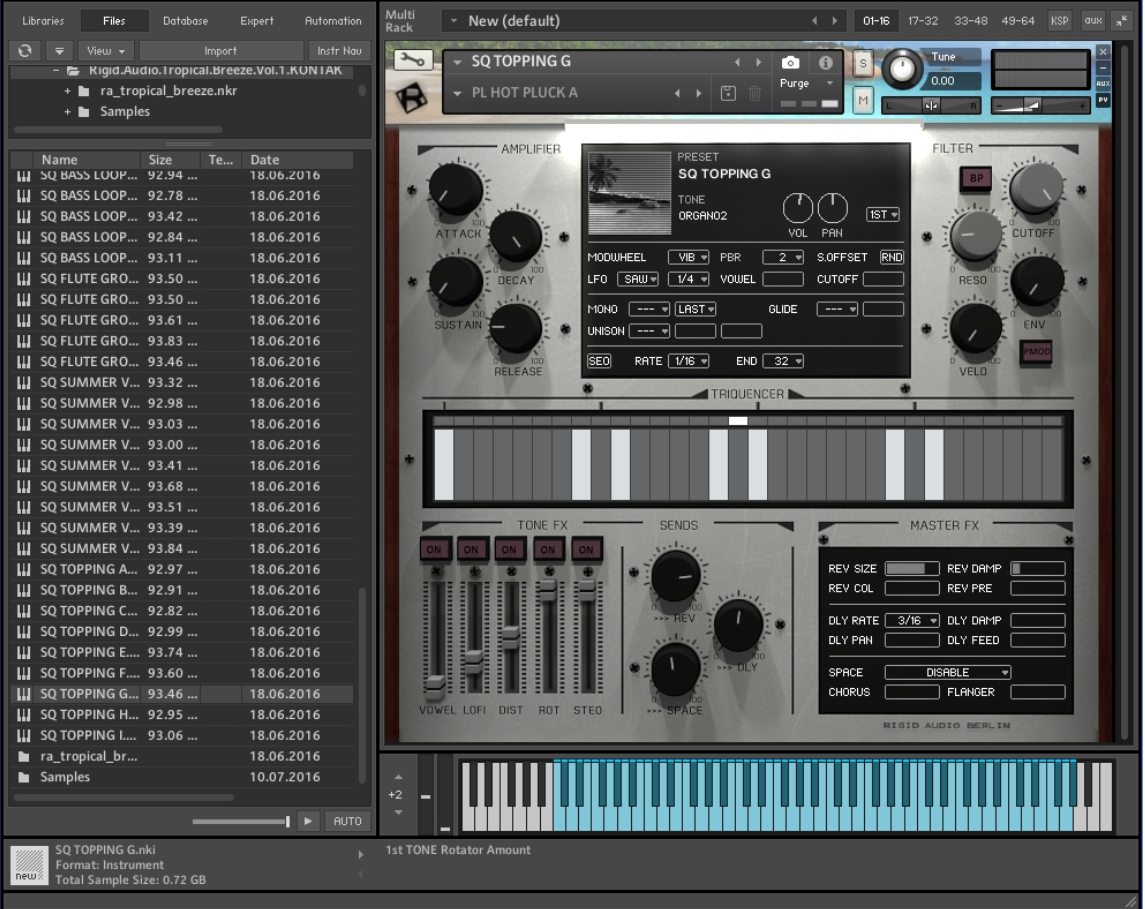Show rack page 17-32

923,20
